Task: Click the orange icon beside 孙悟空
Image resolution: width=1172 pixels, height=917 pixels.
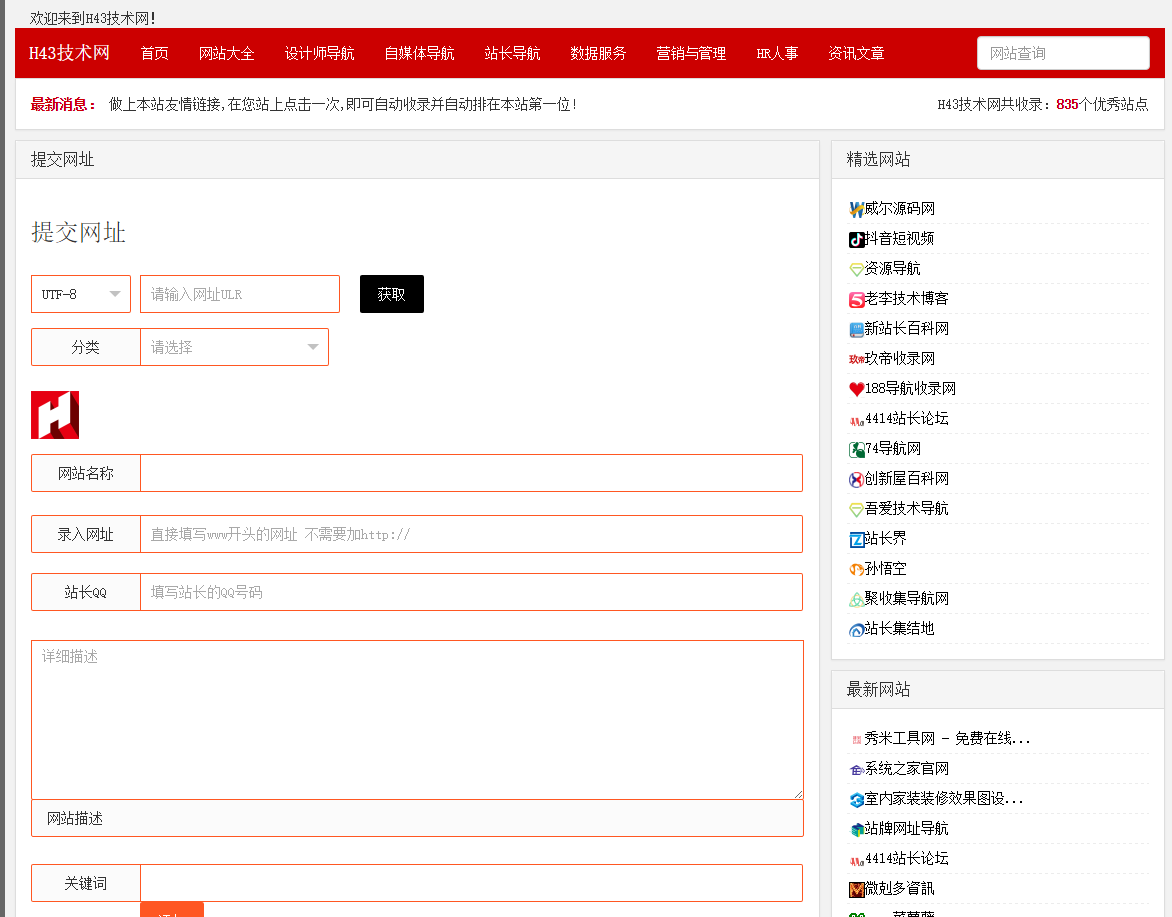Action: coord(856,569)
